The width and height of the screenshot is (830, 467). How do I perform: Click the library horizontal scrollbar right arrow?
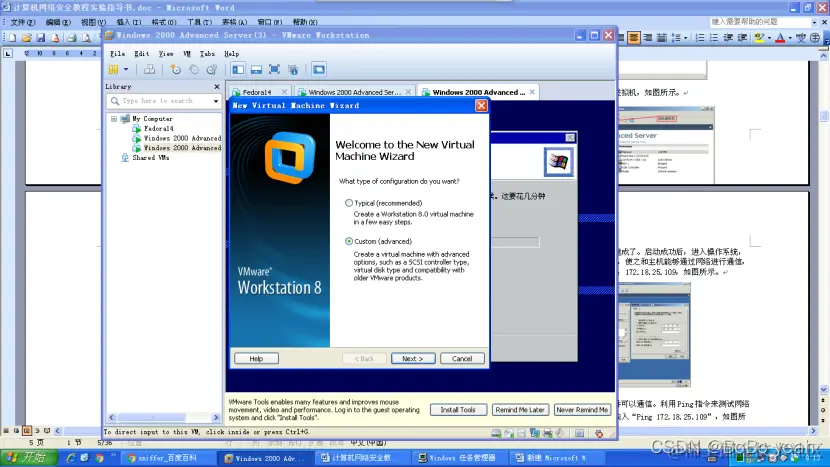[215, 418]
